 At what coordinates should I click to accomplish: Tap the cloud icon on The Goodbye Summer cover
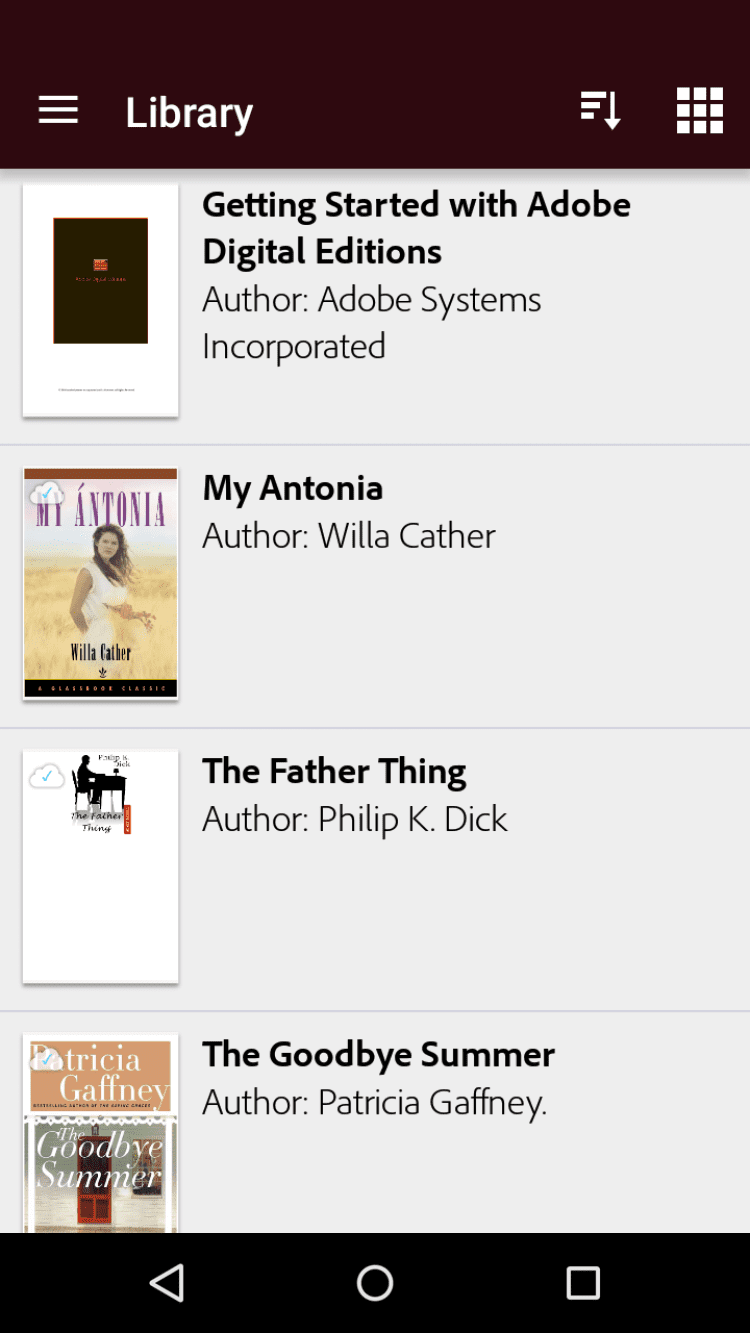point(47,1058)
